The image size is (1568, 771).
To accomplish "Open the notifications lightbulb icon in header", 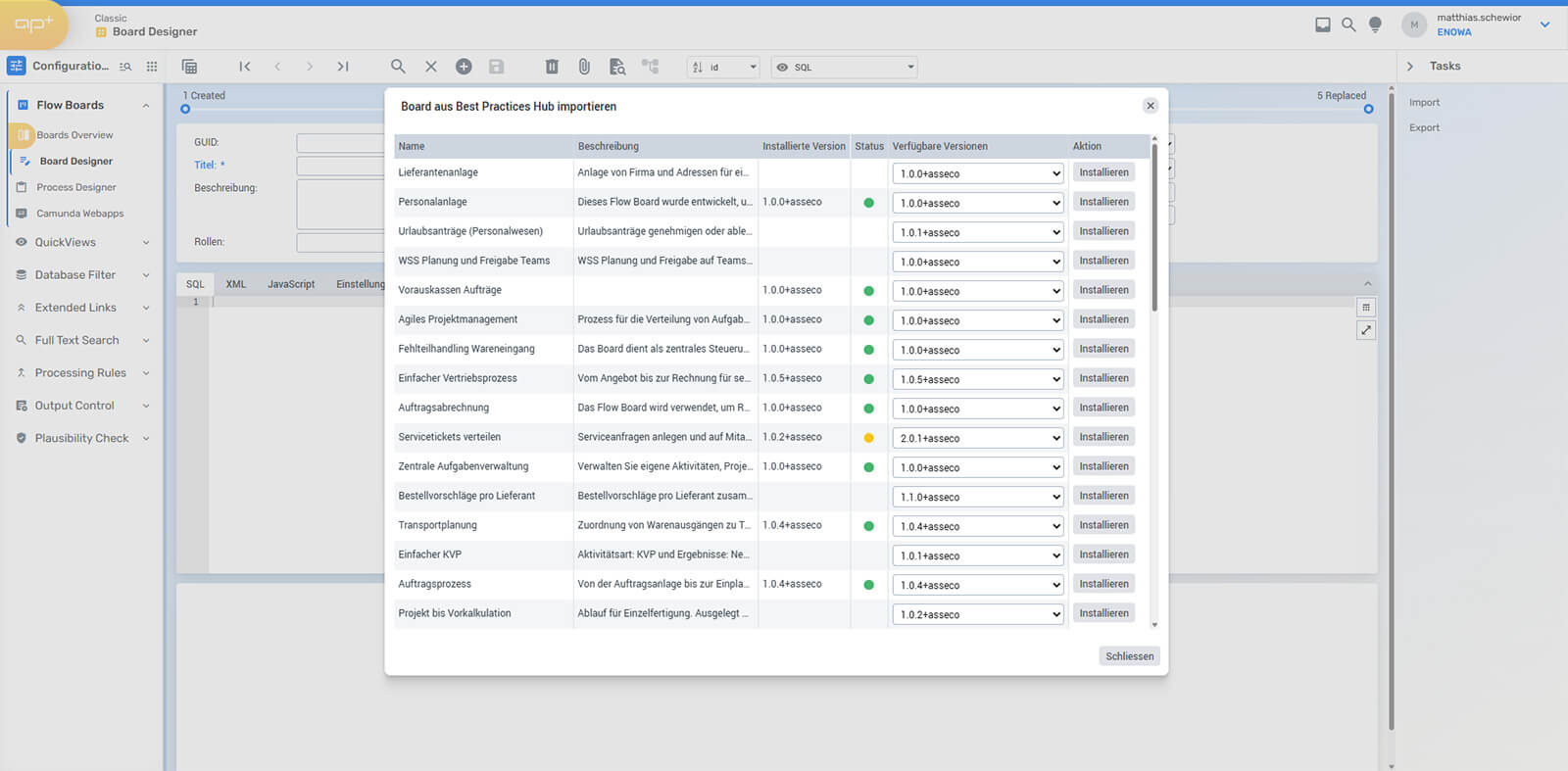I will (x=1375, y=24).
